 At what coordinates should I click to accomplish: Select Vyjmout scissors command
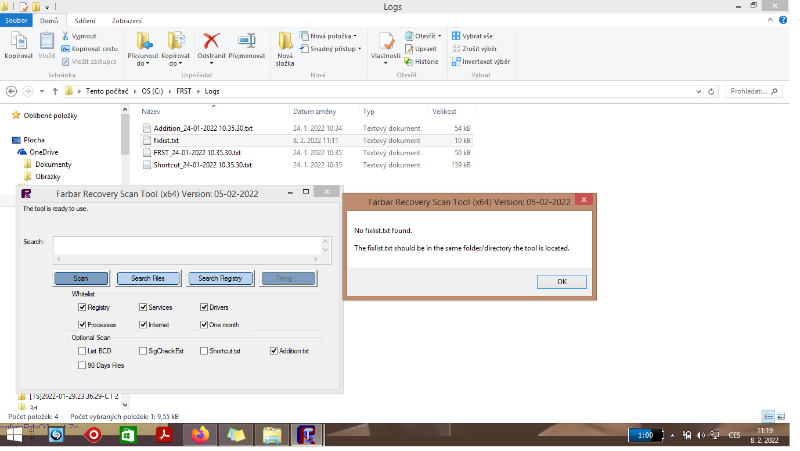click(79, 36)
